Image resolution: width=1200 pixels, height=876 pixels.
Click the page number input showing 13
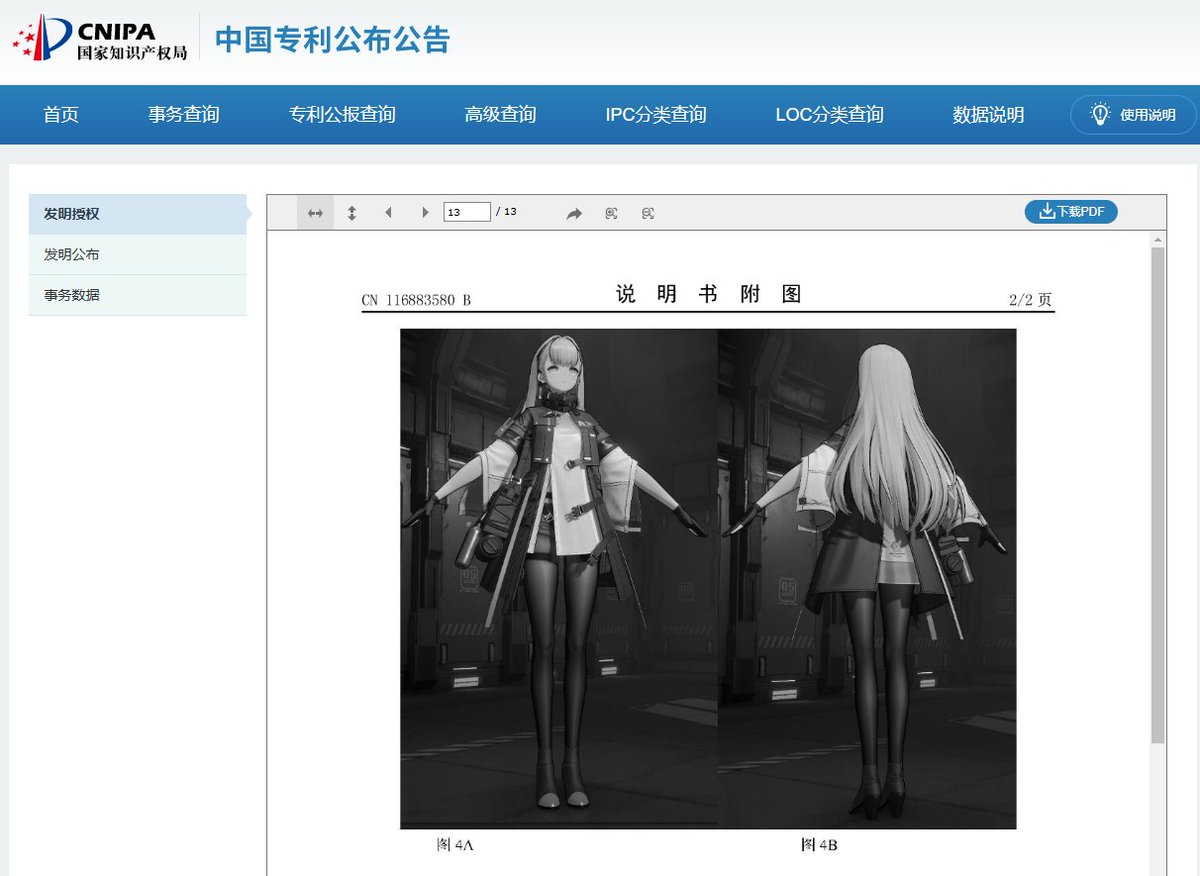coord(466,212)
